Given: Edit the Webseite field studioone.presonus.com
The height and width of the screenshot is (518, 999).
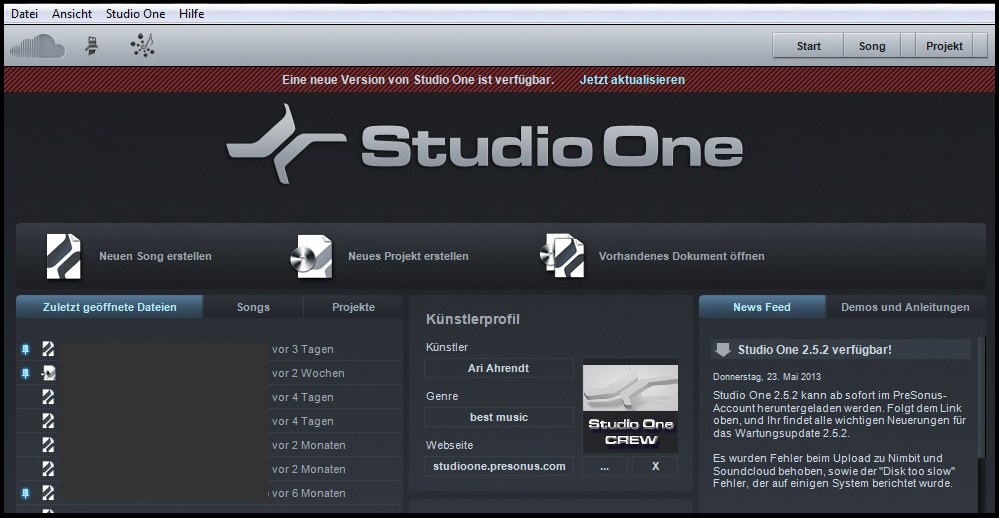Looking at the screenshot, I should pos(499,466).
